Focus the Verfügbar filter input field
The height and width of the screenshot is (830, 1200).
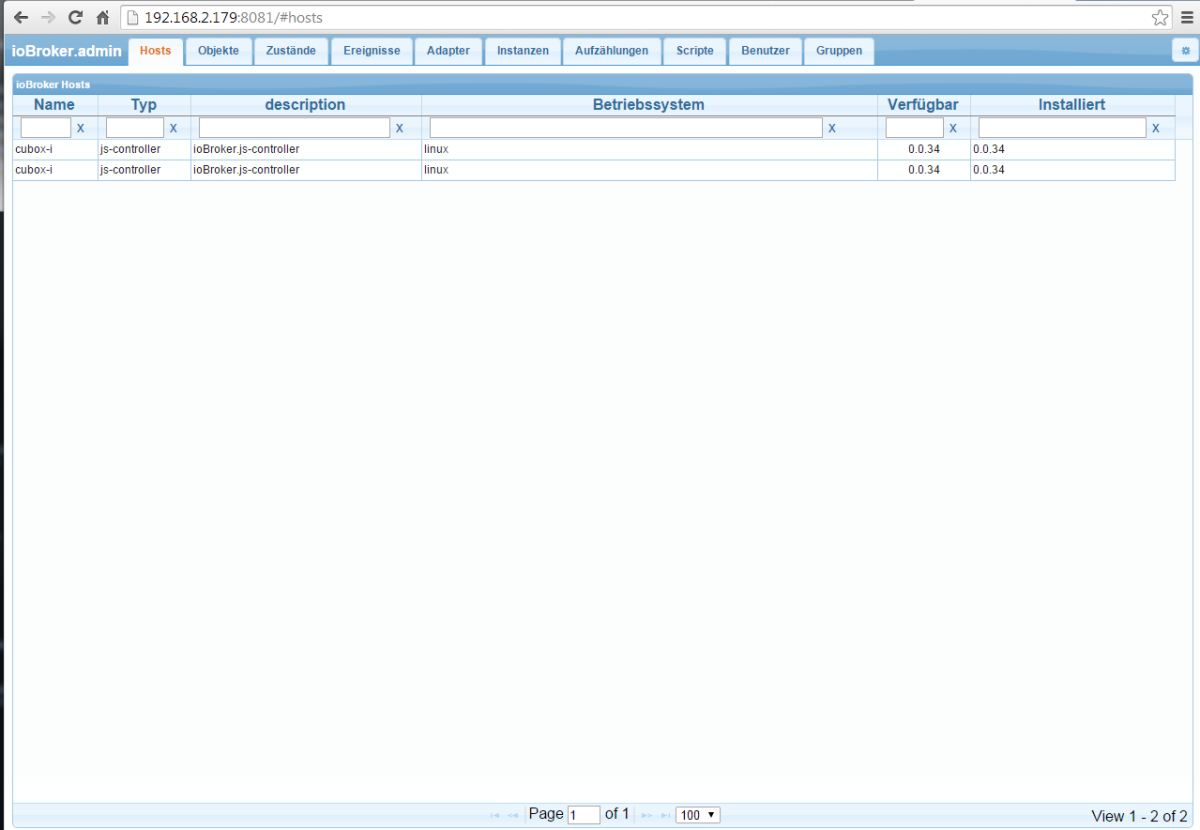(x=915, y=128)
